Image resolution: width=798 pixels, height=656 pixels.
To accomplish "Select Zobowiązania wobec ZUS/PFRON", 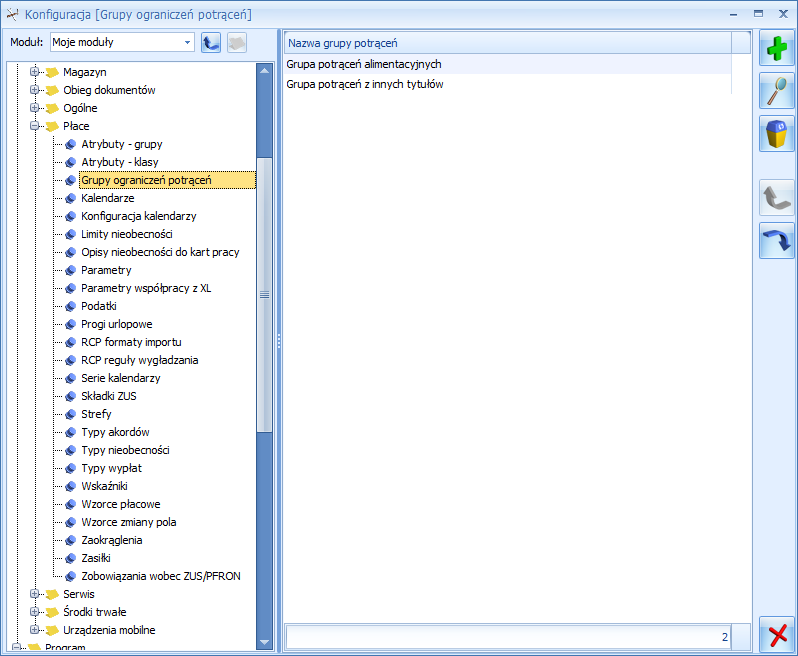I will point(161,576).
